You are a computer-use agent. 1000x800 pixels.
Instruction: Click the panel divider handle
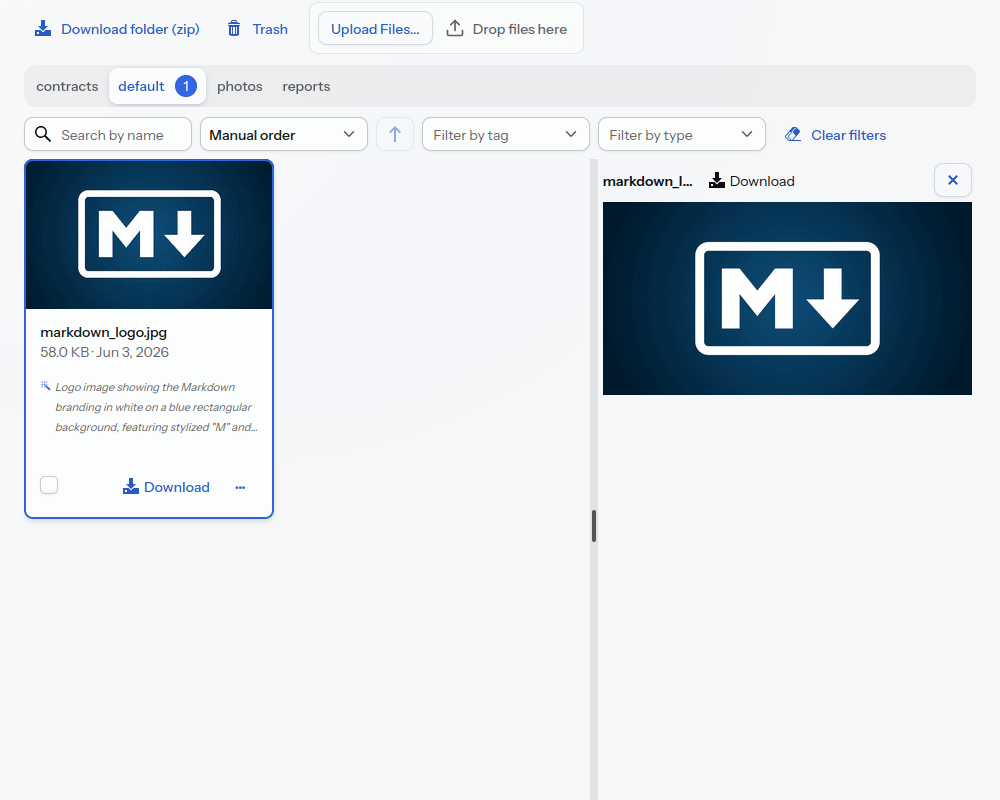click(x=594, y=526)
